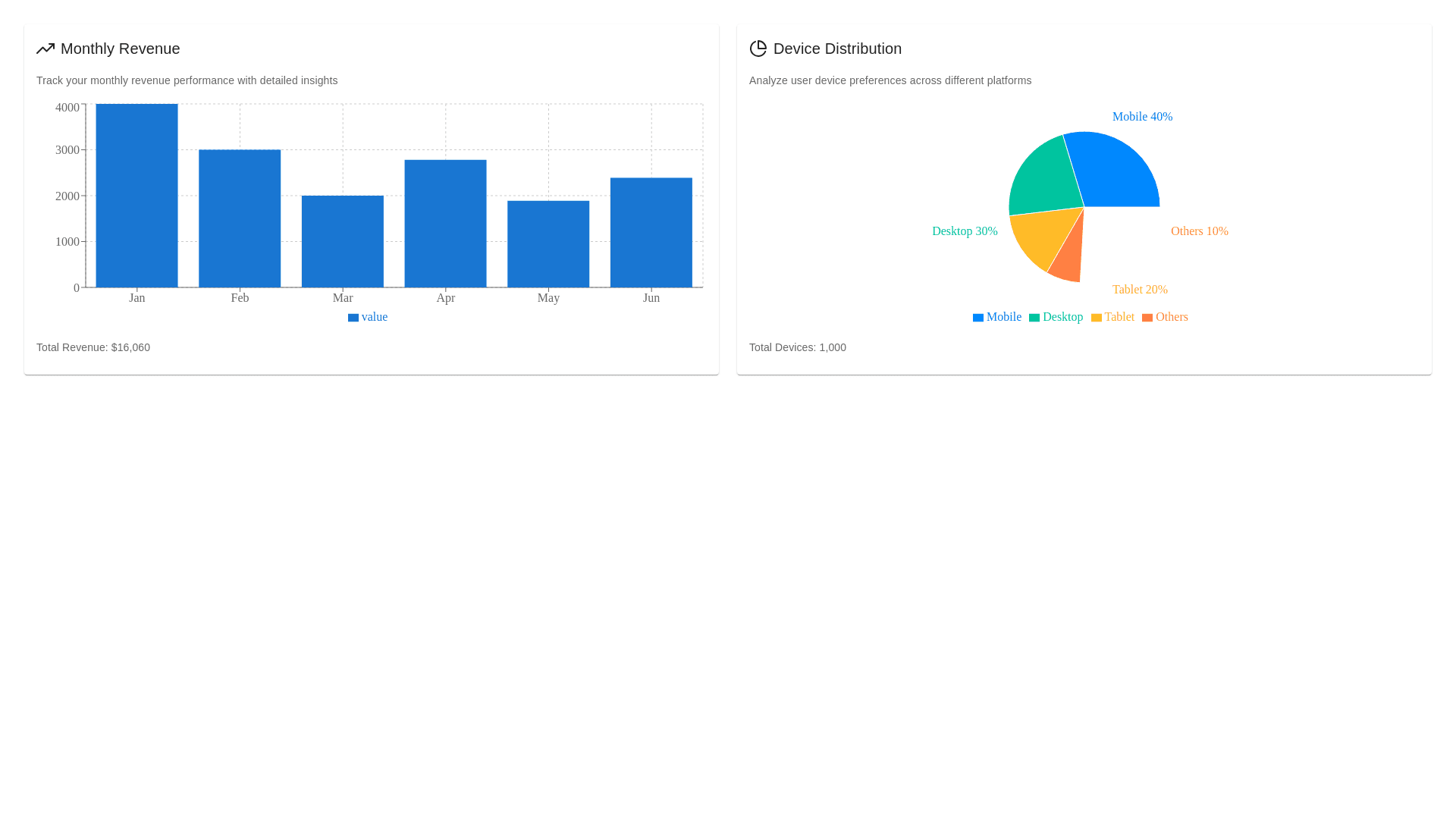Viewport: 1456px width, 819px height.
Task: Select the May revenue bar
Action: (x=548, y=244)
